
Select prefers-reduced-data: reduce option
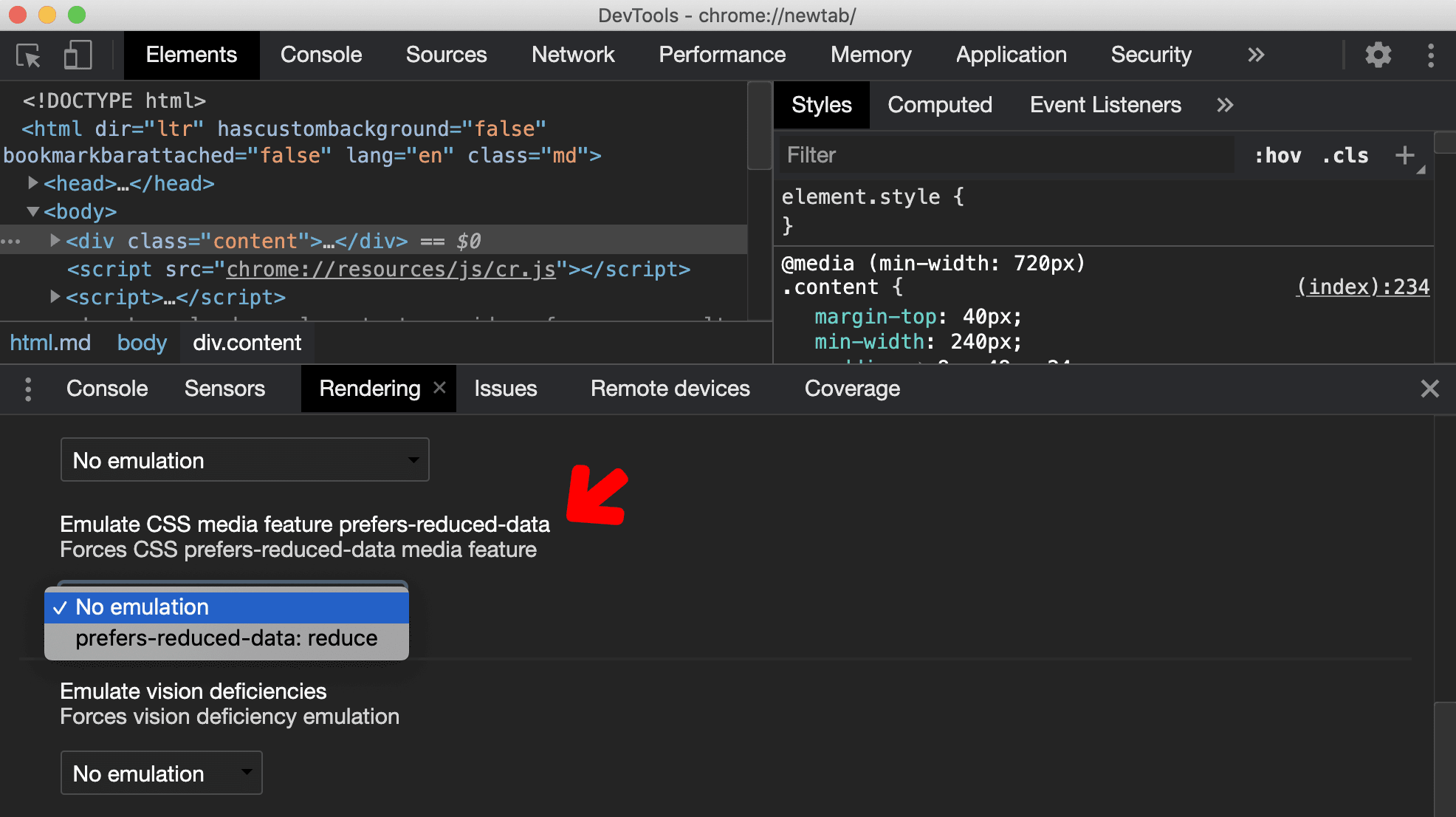[225, 638]
